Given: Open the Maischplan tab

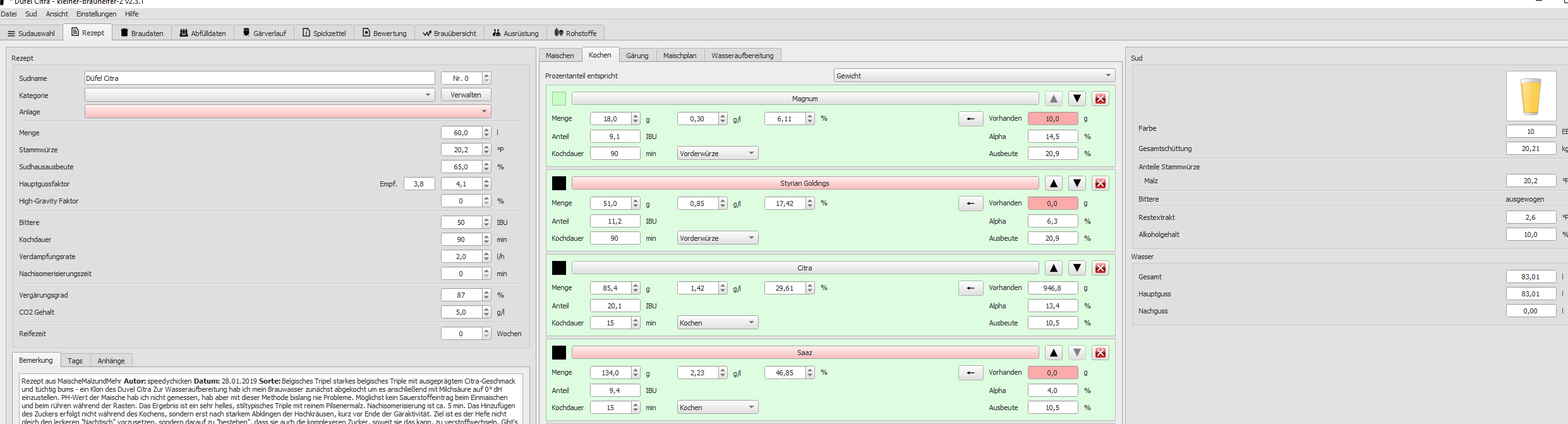Looking at the screenshot, I should pos(679,56).
